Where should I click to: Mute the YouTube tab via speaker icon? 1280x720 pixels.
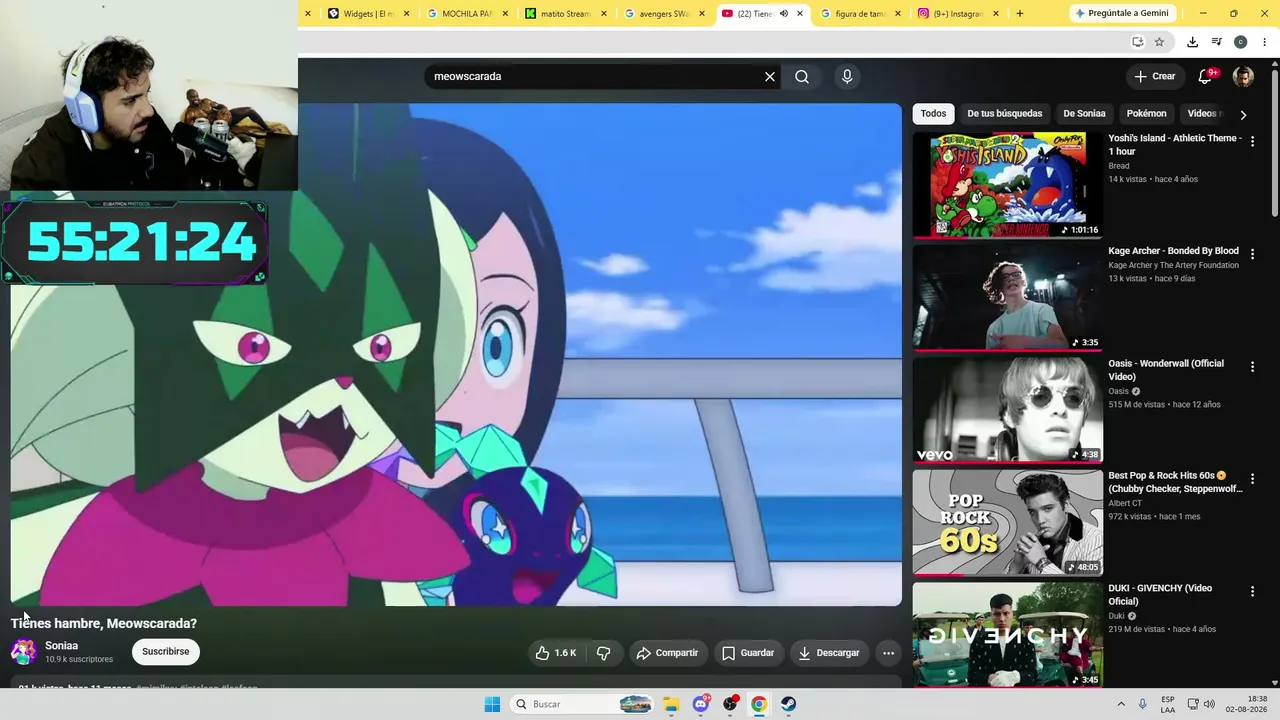784,14
